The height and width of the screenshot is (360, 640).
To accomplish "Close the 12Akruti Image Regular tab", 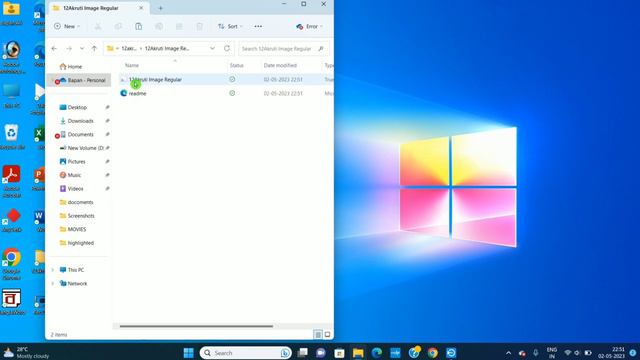I will pyautogui.click(x=141, y=8).
